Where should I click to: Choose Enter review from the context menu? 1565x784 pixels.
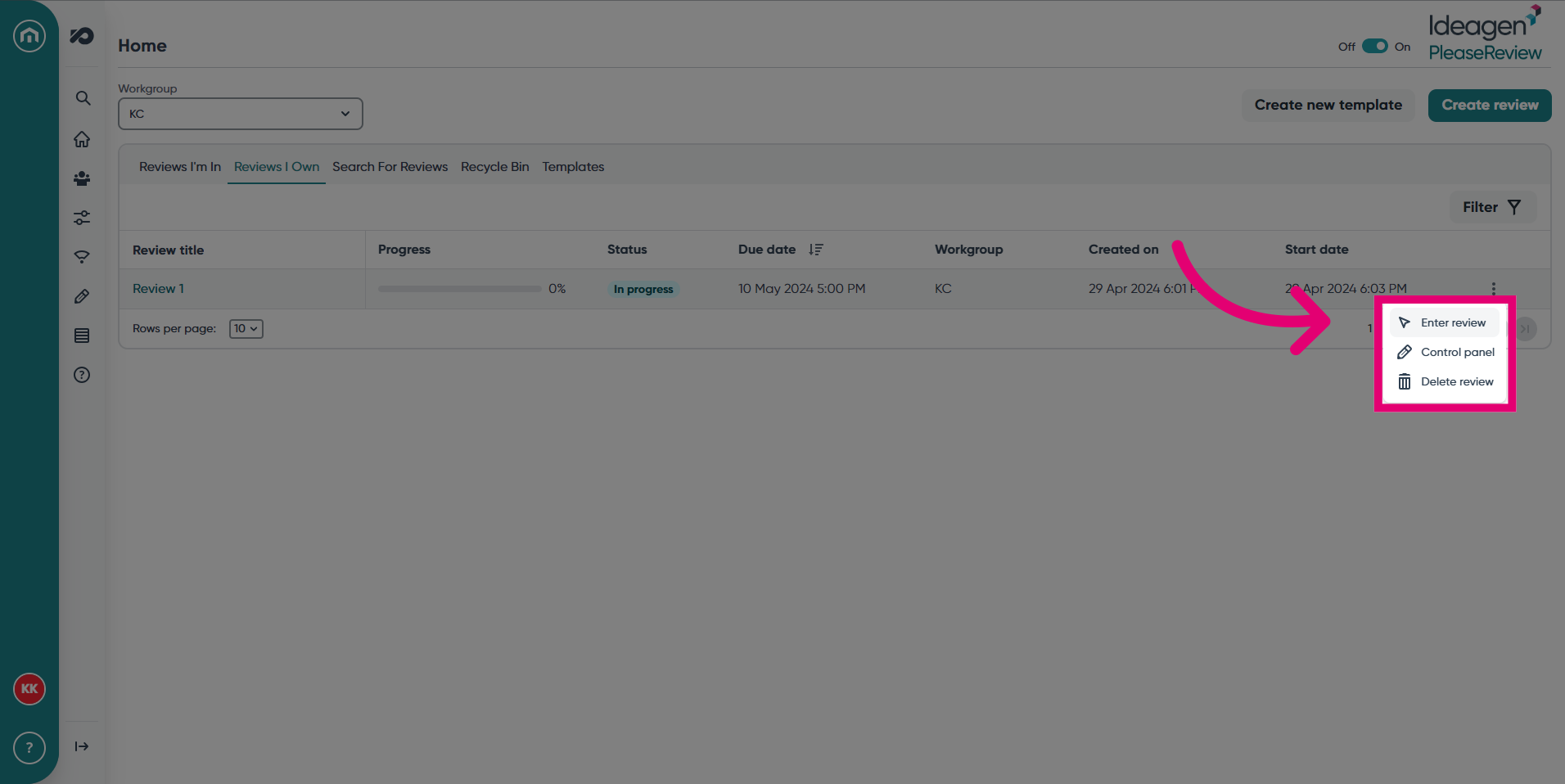1445,322
